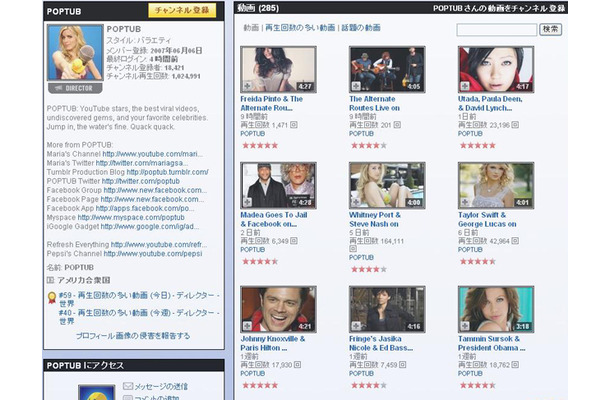This screenshot has height=400, width=610.
Task: Add the Fringe's Jasika Nicole video to the queue with its plus icon
Action: (x=356, y=326)
